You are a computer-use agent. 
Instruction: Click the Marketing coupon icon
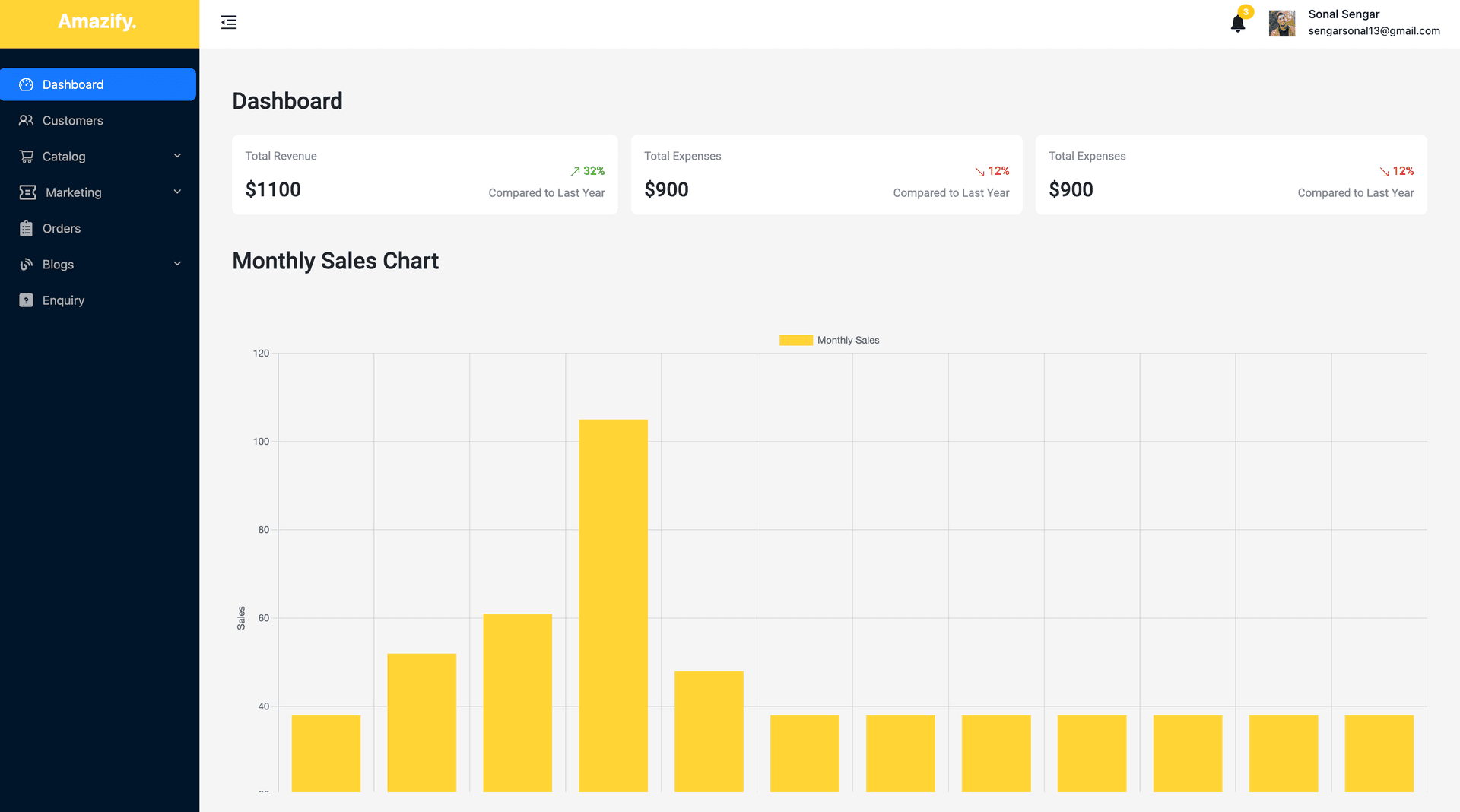pyautogui.click(x=27, y=192)
